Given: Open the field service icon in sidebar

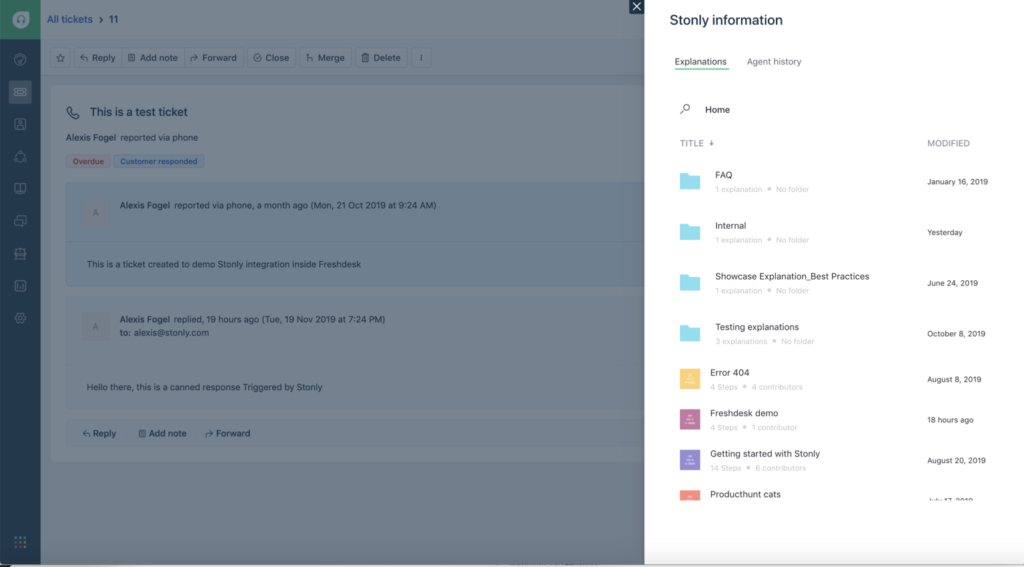Looking at the screenshot, I should (x=20, y=253).
